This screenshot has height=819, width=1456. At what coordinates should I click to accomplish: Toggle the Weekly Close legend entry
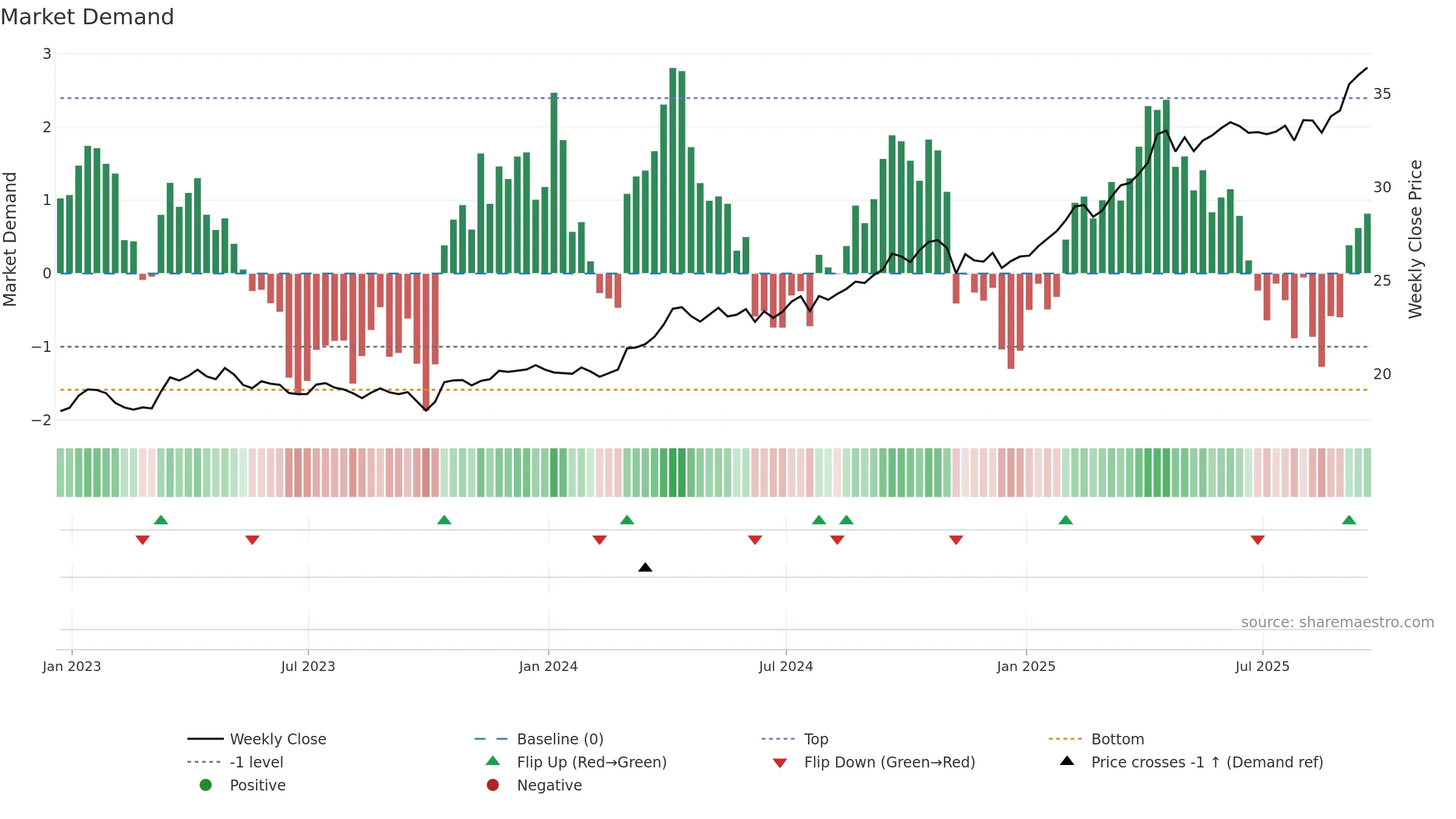tap(257, 739)
